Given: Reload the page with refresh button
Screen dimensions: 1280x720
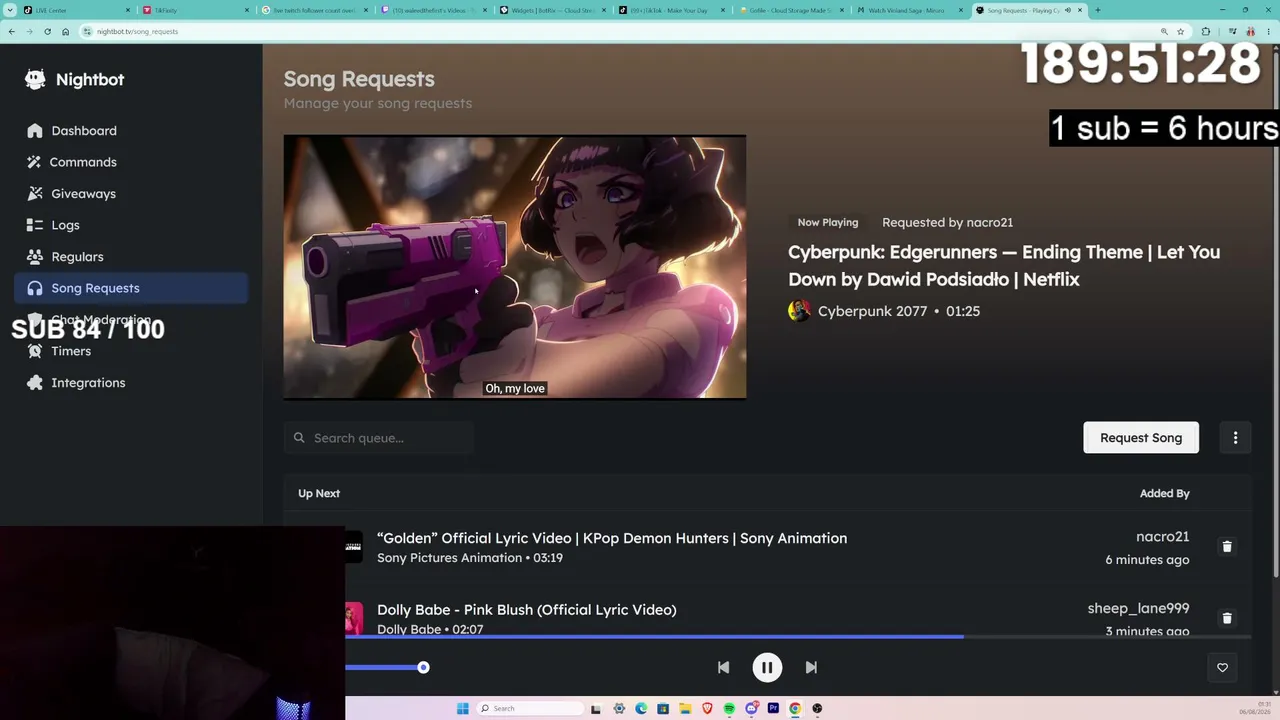Looking at the screenshot, I should (x=47, y=31).
